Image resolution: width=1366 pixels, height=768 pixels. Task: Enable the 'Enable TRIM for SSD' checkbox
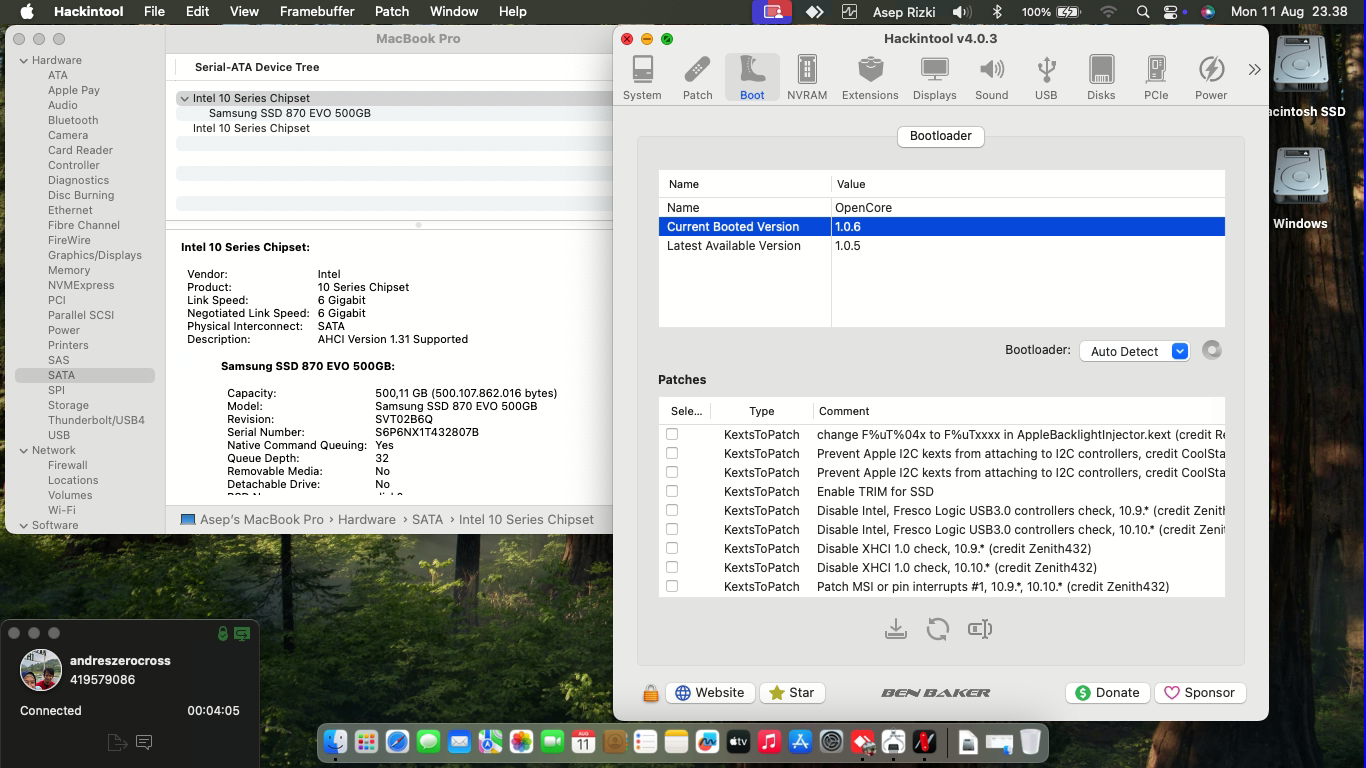pyautogui.click(x=672, y=491)
